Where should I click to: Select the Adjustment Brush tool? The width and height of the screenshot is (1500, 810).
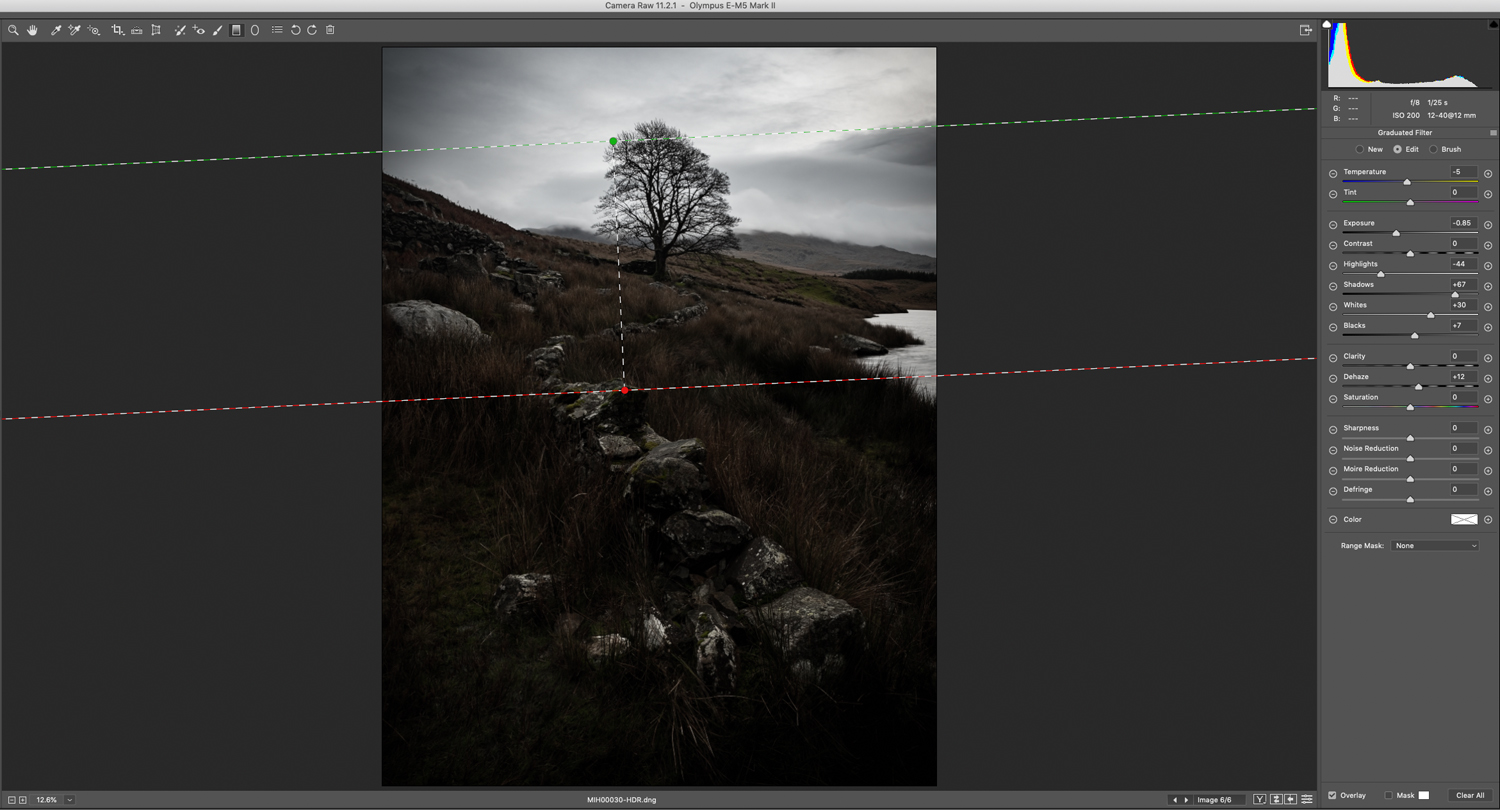pyautogui.click(x=218, y=30)
